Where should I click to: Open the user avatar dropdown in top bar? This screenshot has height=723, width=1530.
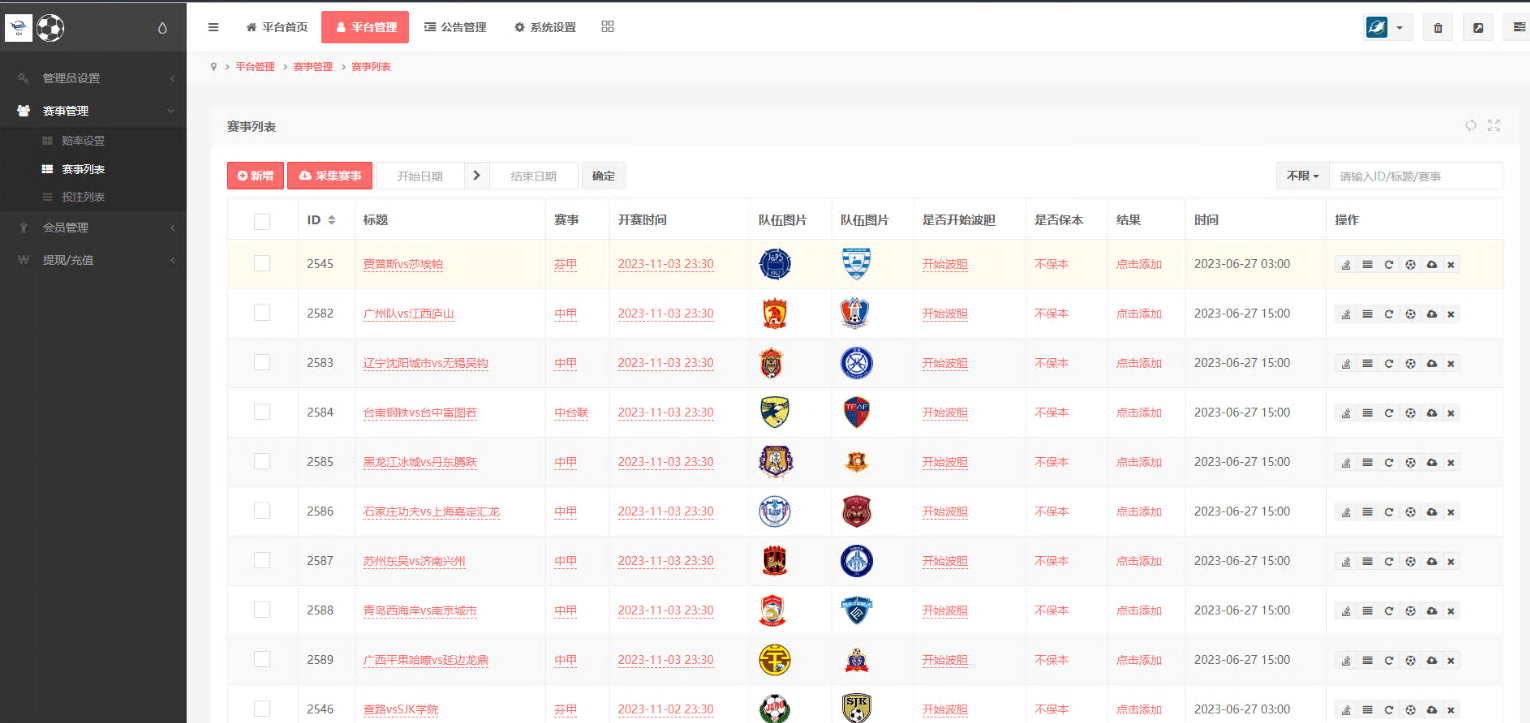click(x=1388, y=28)
